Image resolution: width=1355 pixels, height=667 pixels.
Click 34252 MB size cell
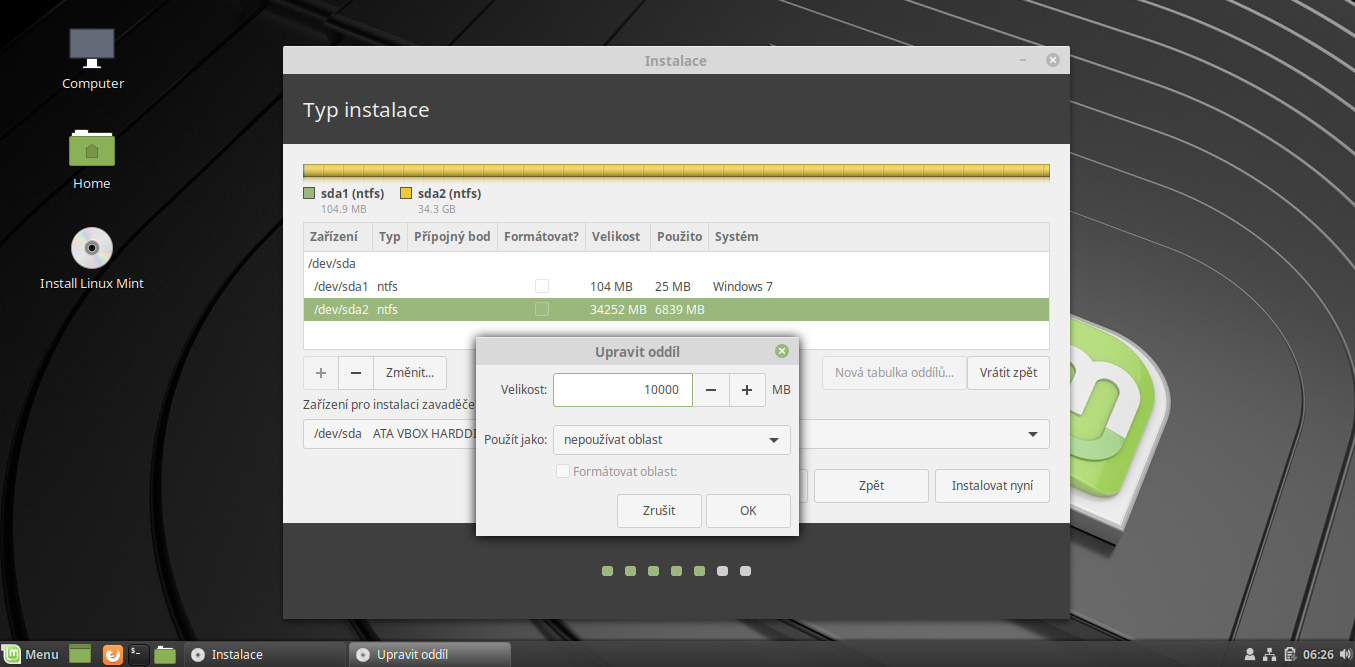619,310
